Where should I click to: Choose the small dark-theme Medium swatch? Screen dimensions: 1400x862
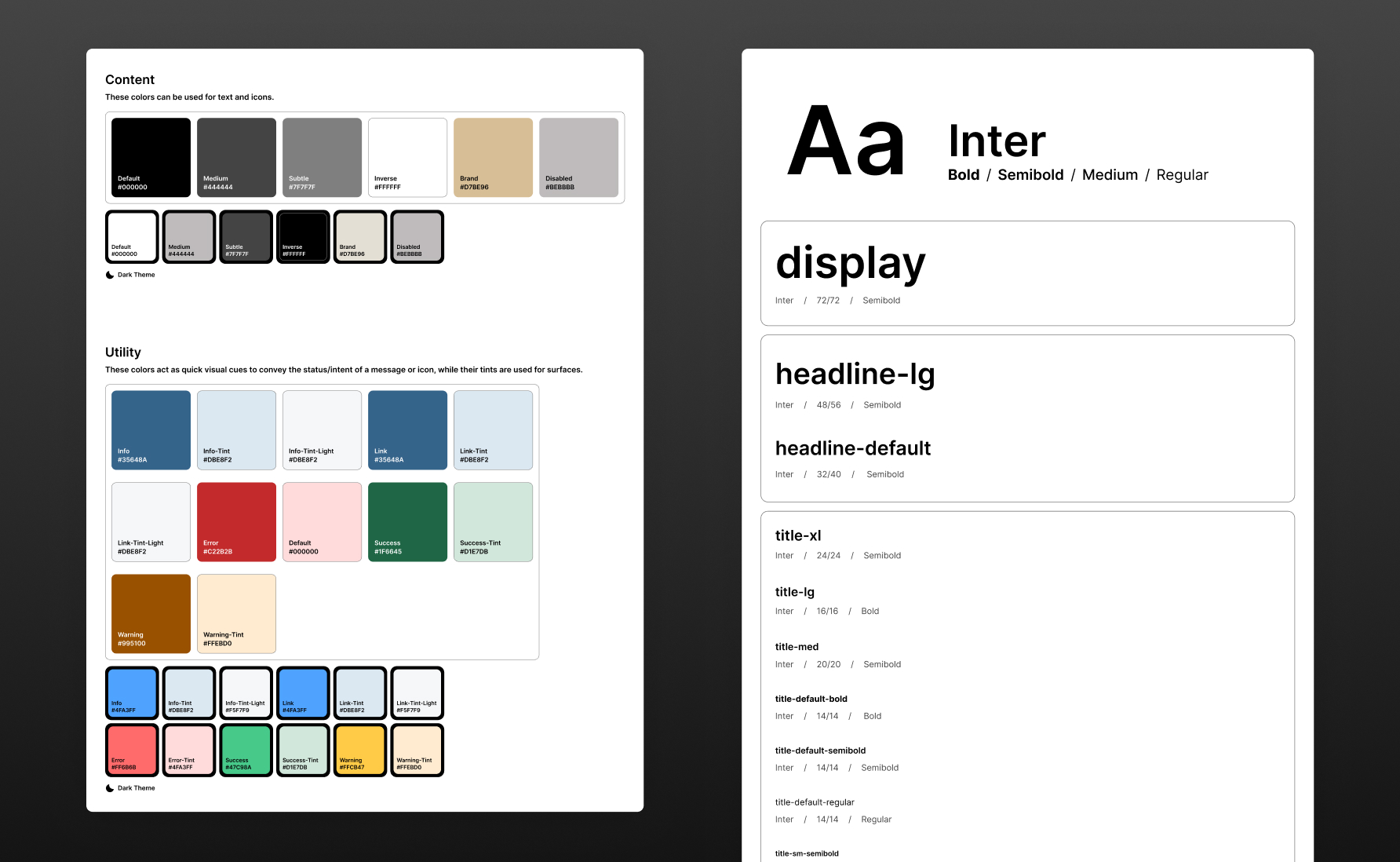tap(189, 236)
